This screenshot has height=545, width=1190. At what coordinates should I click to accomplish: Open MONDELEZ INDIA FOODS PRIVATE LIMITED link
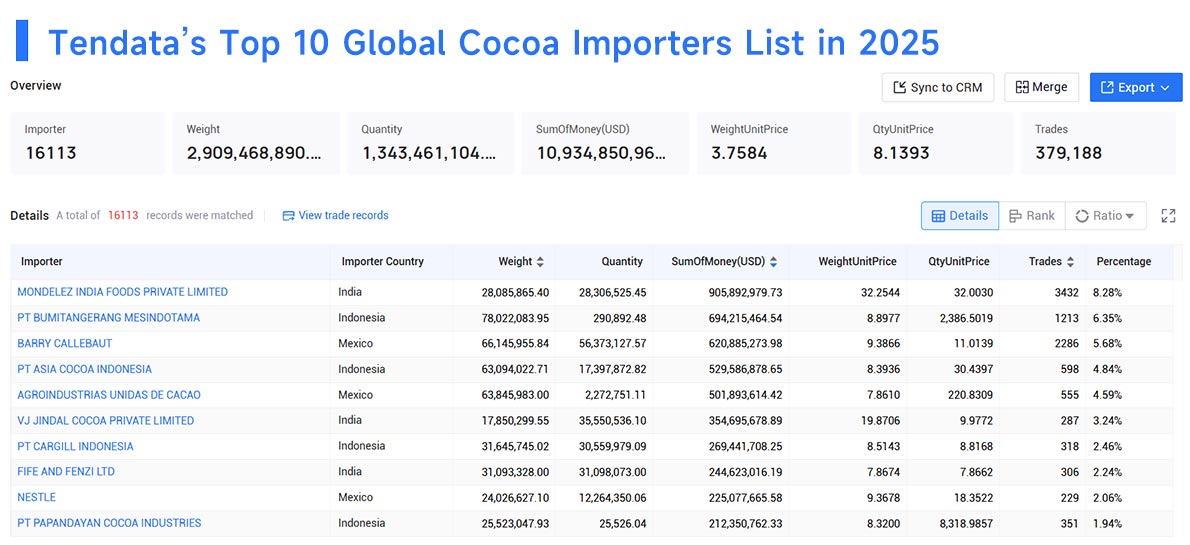(x=122, y=292)
